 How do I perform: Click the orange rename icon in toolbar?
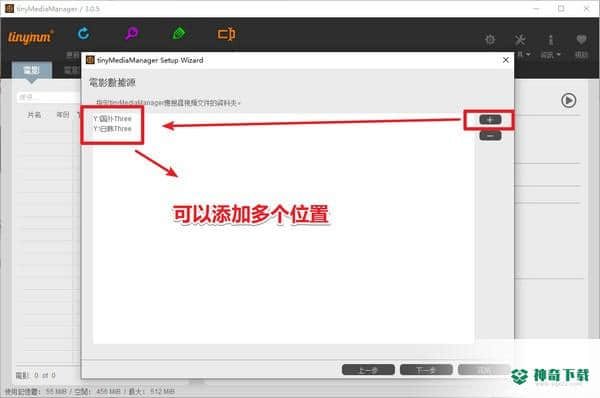point(227,34)
